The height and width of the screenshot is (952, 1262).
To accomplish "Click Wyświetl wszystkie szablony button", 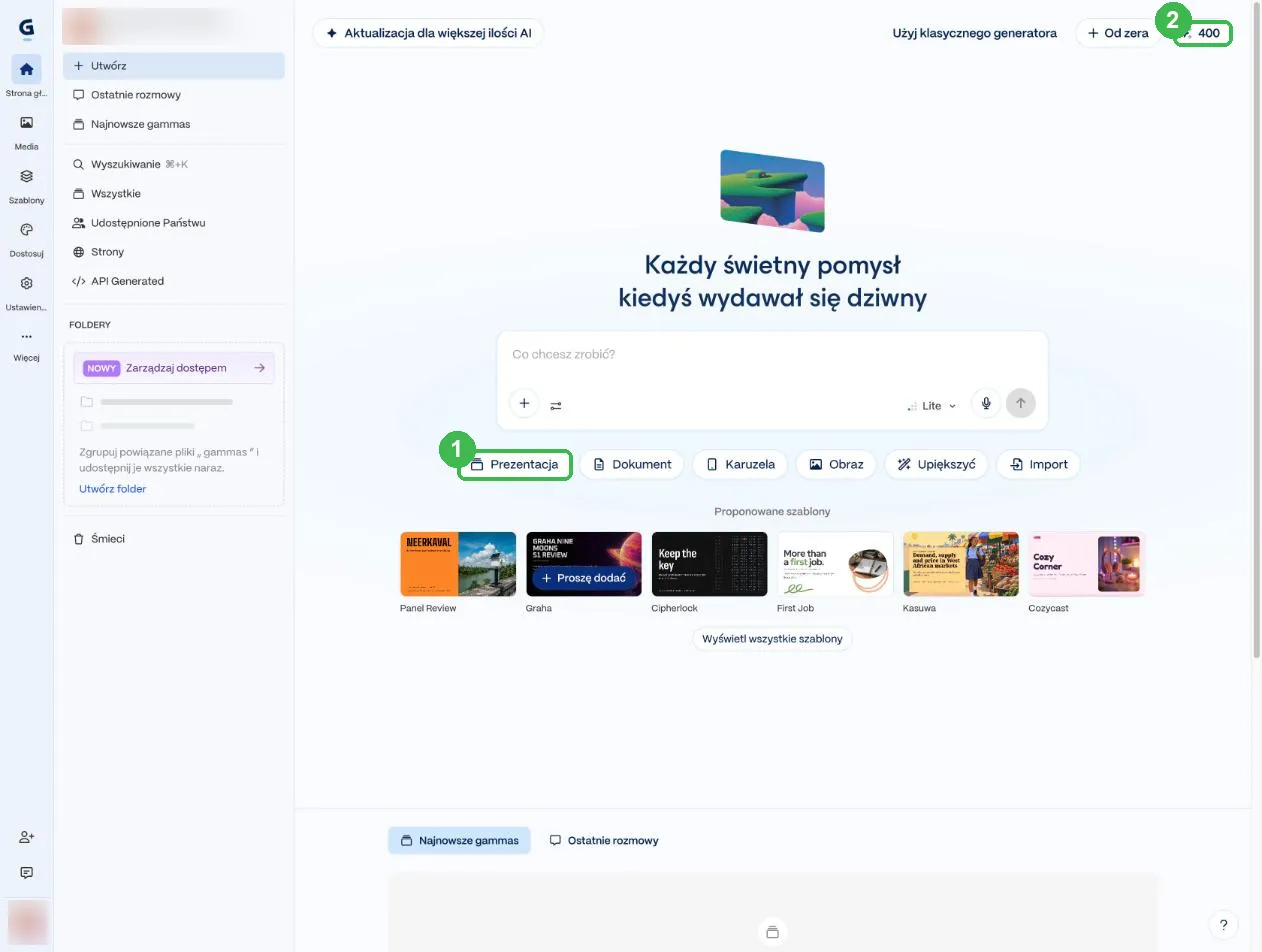I will point(772,638).
